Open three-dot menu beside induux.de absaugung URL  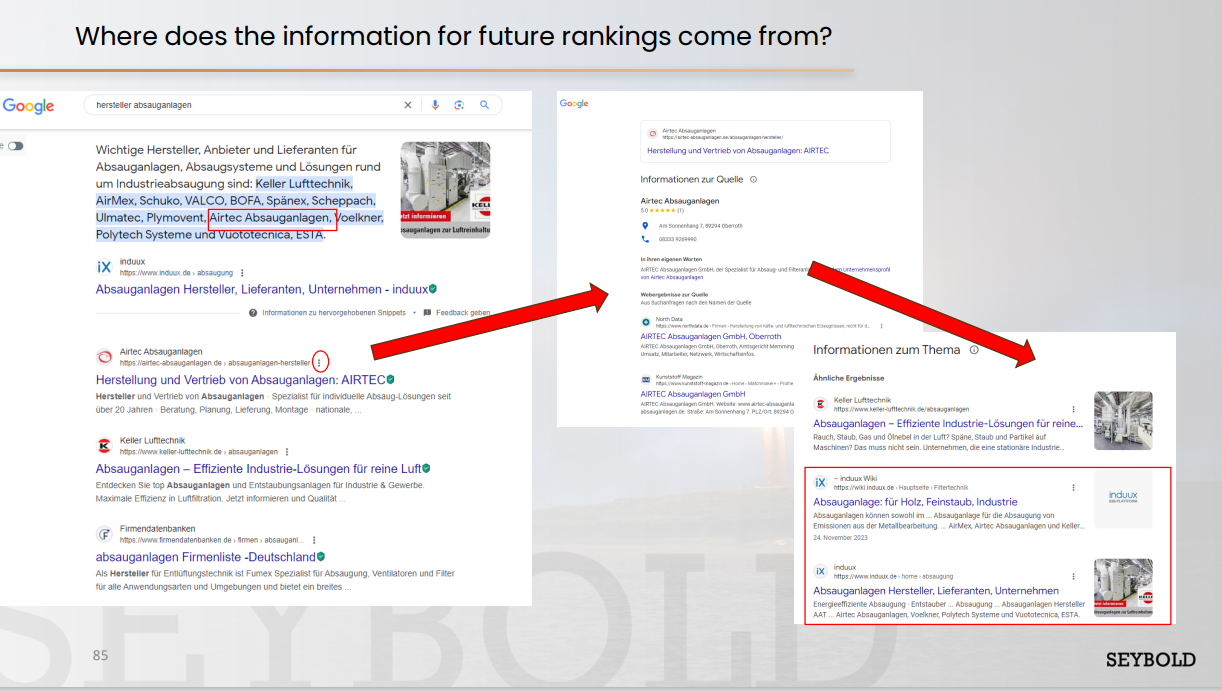tap(242, 272)
